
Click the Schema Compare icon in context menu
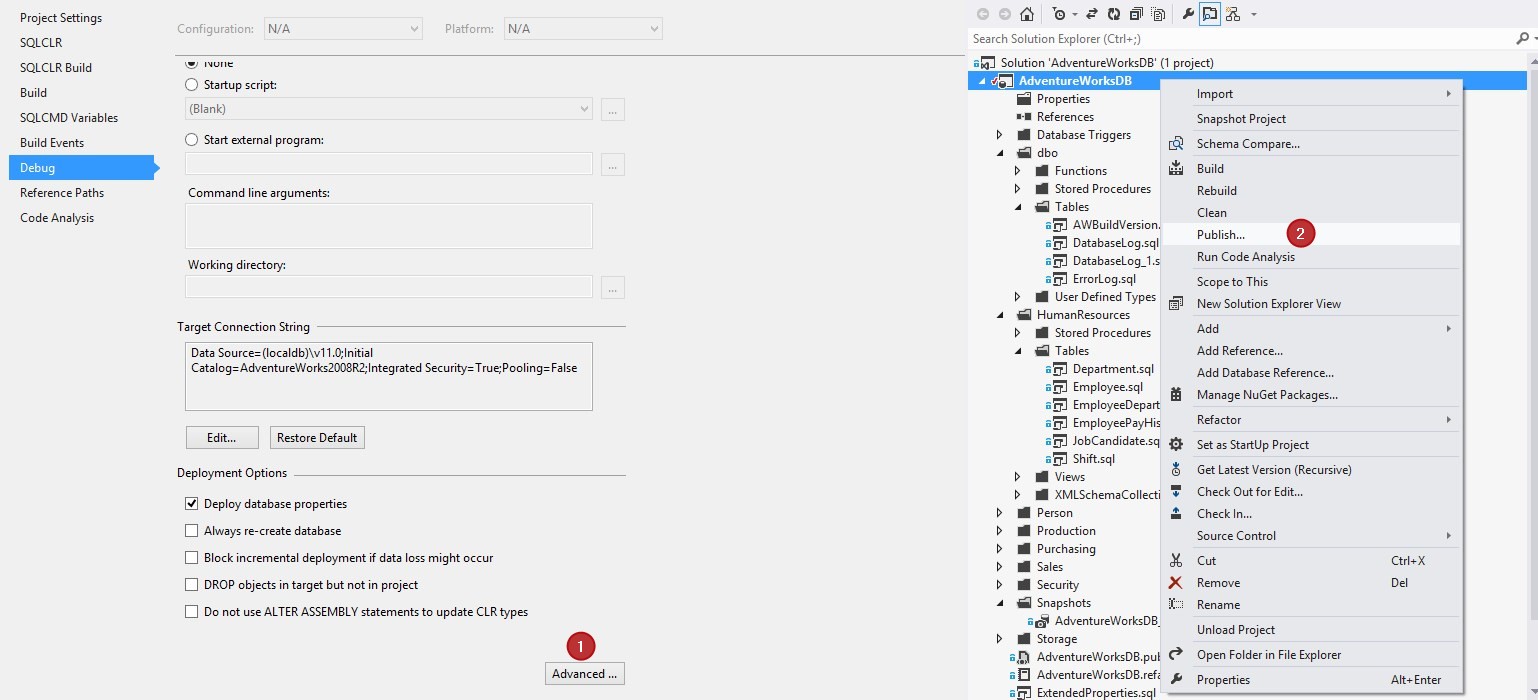1176,144
